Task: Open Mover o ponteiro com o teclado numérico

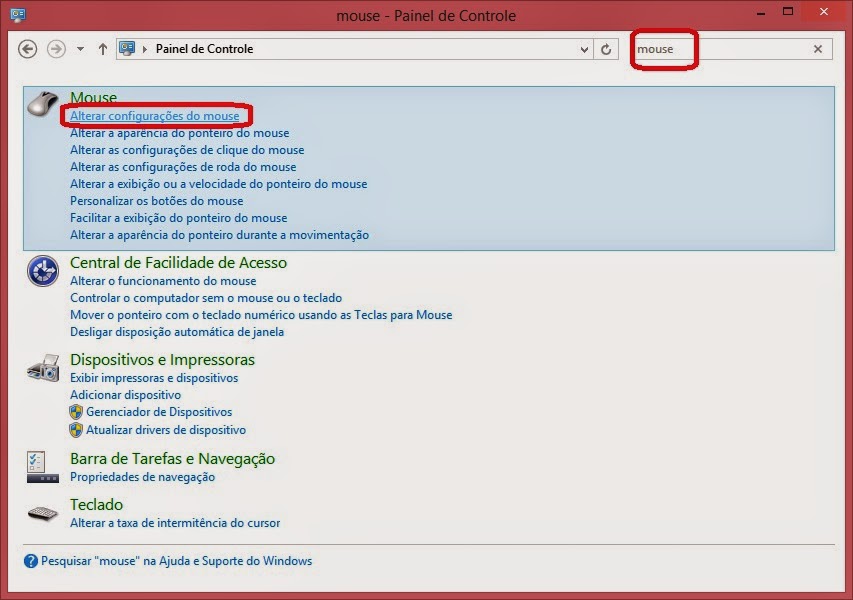Action: (x=261, y=314)
